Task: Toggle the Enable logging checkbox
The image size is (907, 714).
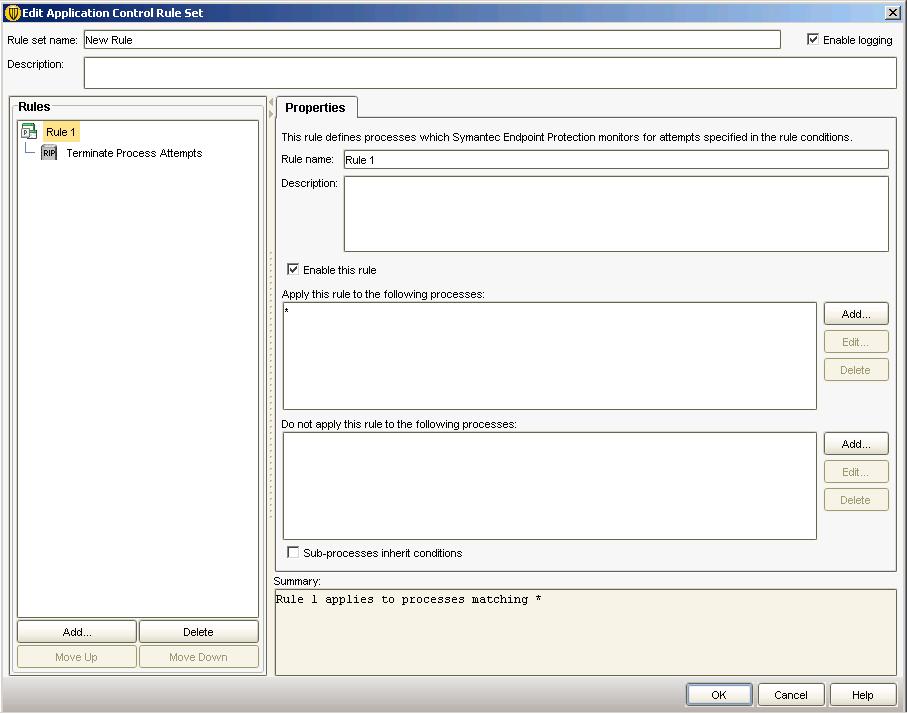Action: tap(813, 39)
